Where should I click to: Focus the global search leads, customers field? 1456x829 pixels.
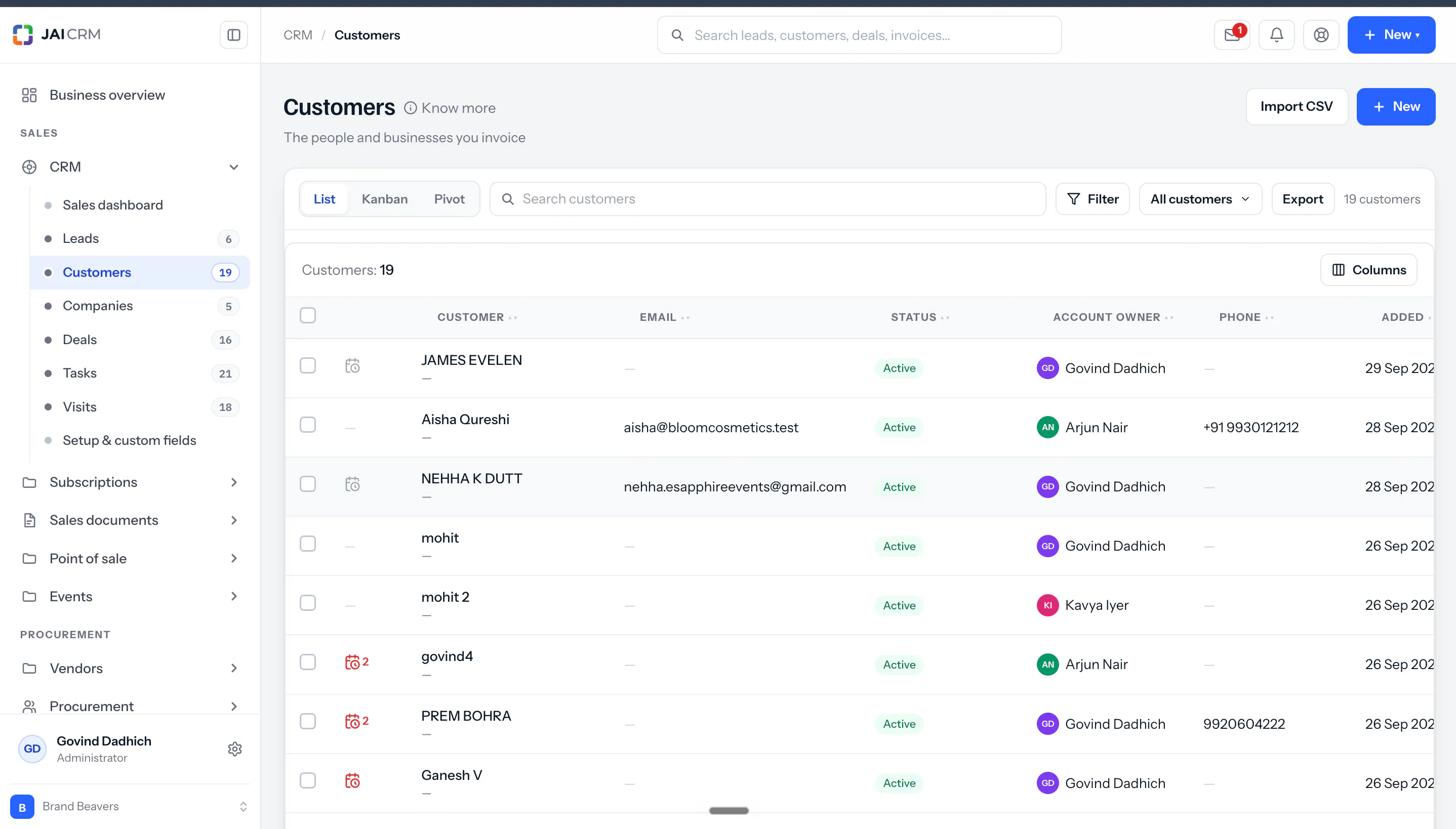pos(859,35)
